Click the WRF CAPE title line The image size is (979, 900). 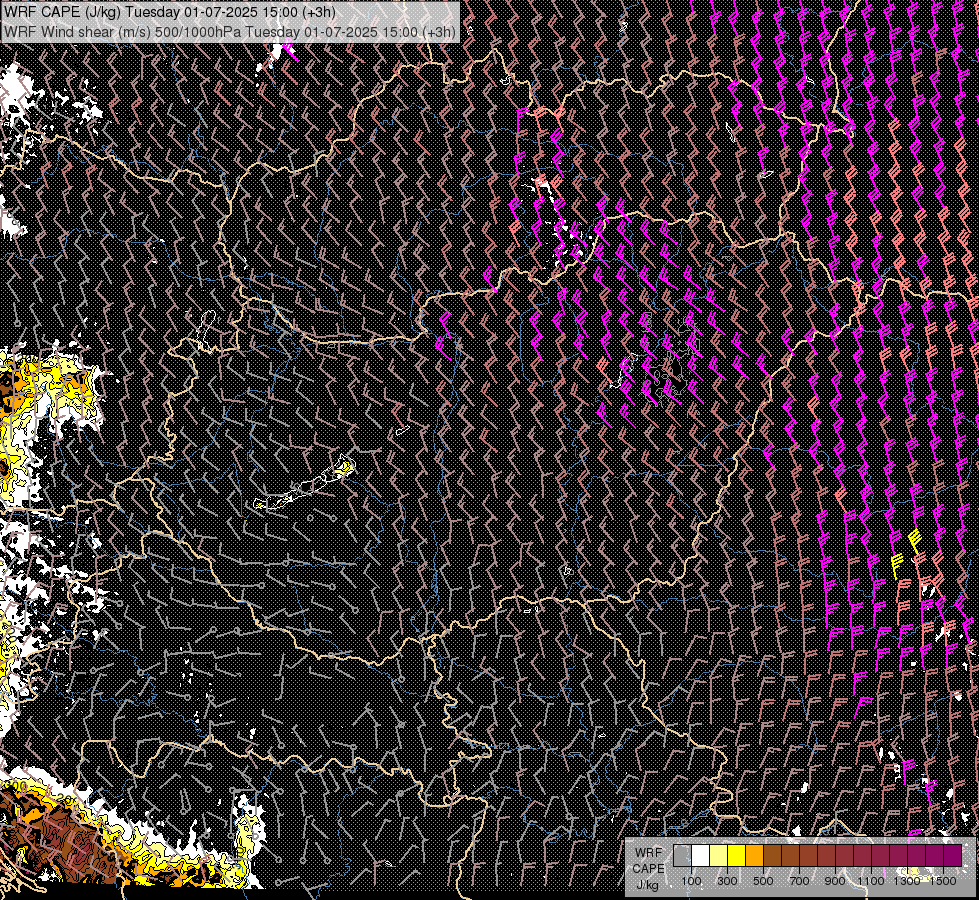point(170,12)
